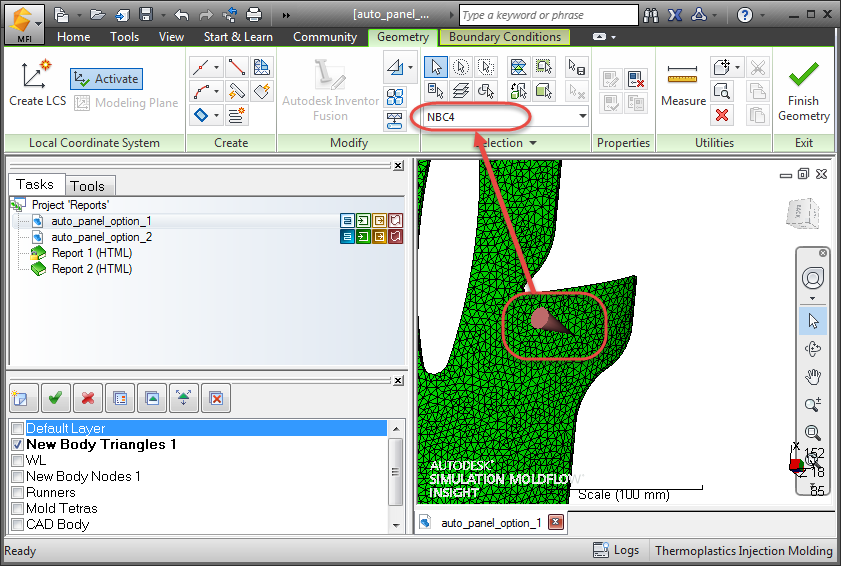Choose the Create Curves arc tool
841x566 pixels.
coord(201,91)
